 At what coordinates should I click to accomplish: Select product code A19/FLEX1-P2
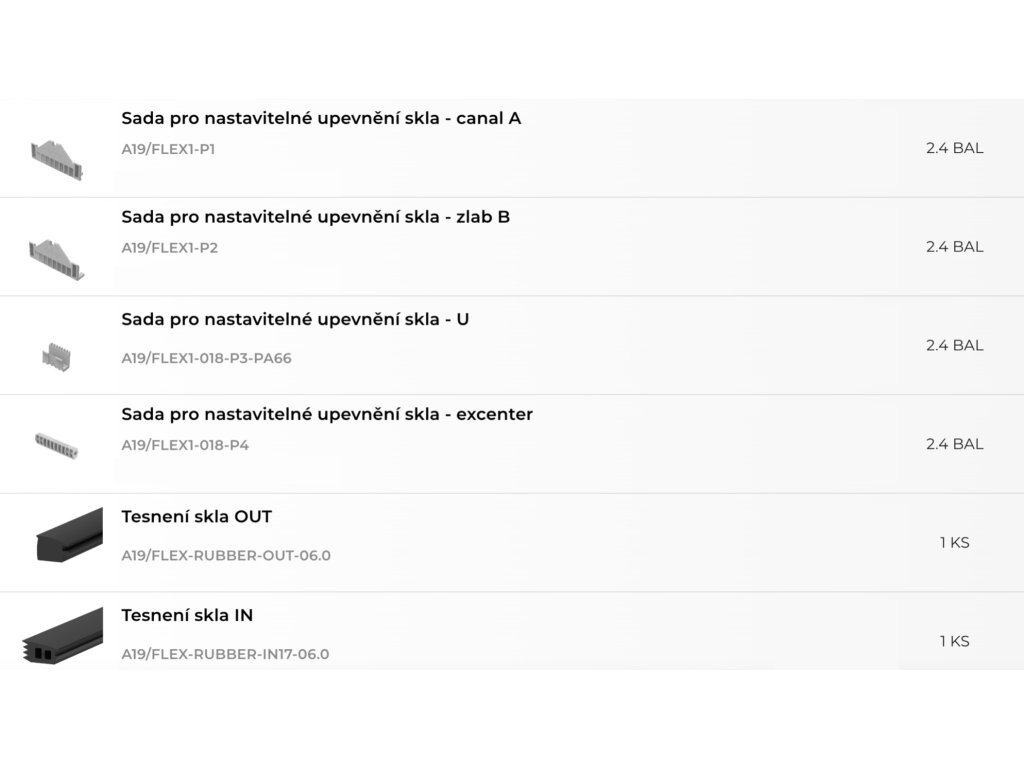pyautogui.click(x=170, y=248)
